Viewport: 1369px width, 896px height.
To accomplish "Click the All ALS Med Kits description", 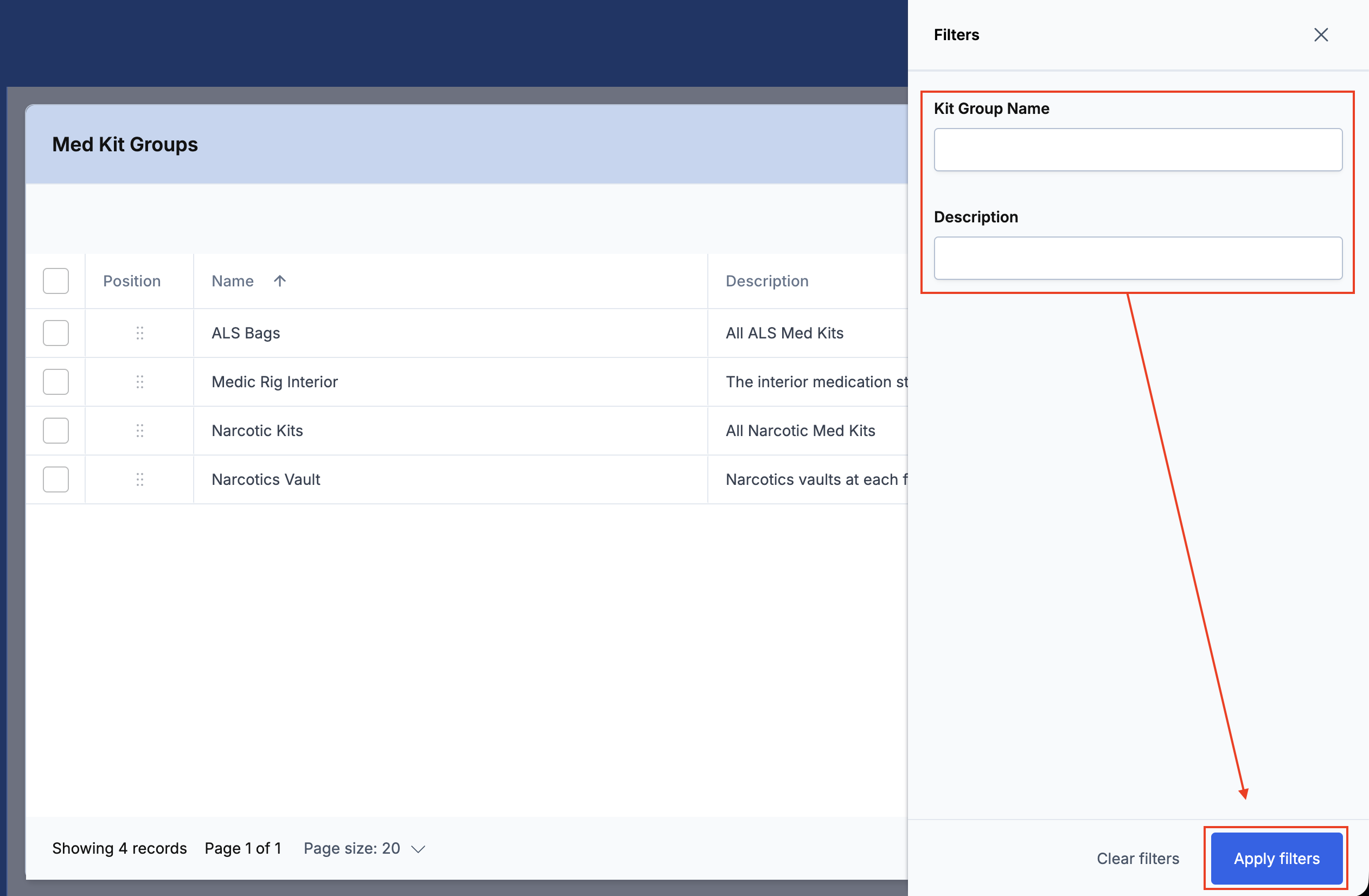I will pos(785,333).
